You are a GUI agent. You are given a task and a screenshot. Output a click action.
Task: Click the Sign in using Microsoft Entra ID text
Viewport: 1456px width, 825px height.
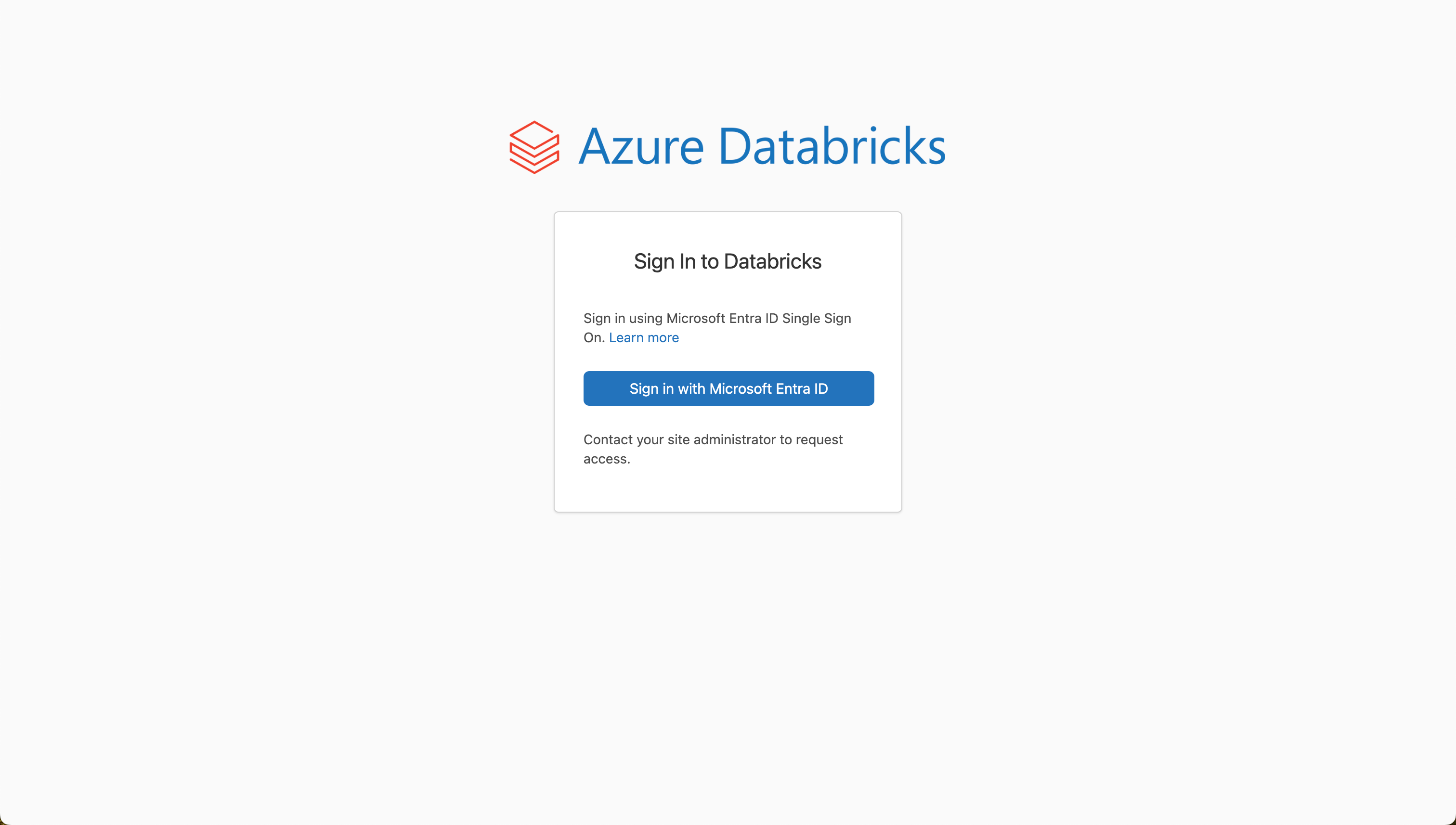tap(717, 319)
